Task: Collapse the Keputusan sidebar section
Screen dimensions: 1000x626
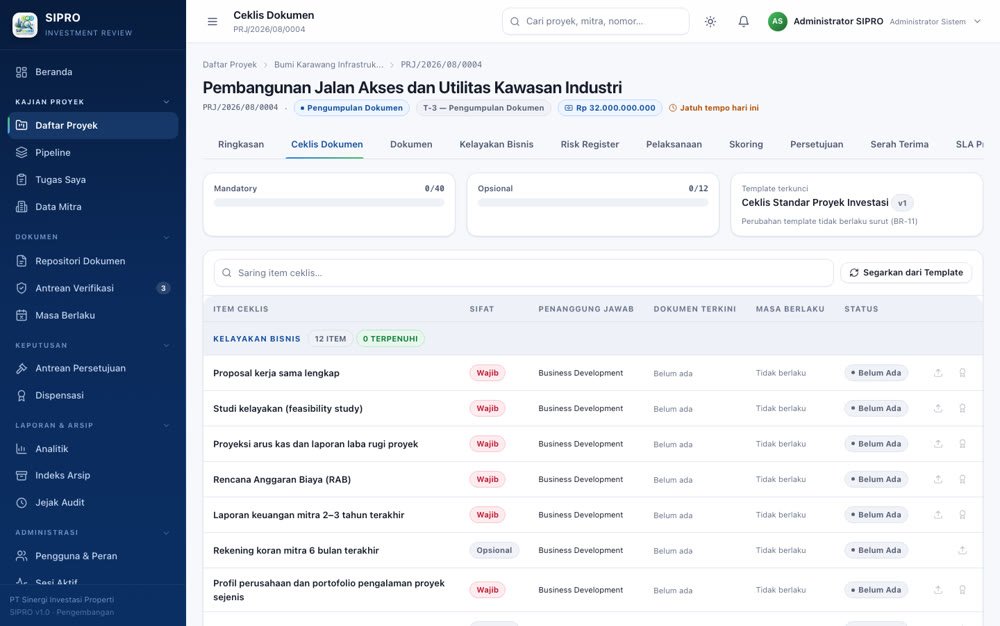Action: 166,346
